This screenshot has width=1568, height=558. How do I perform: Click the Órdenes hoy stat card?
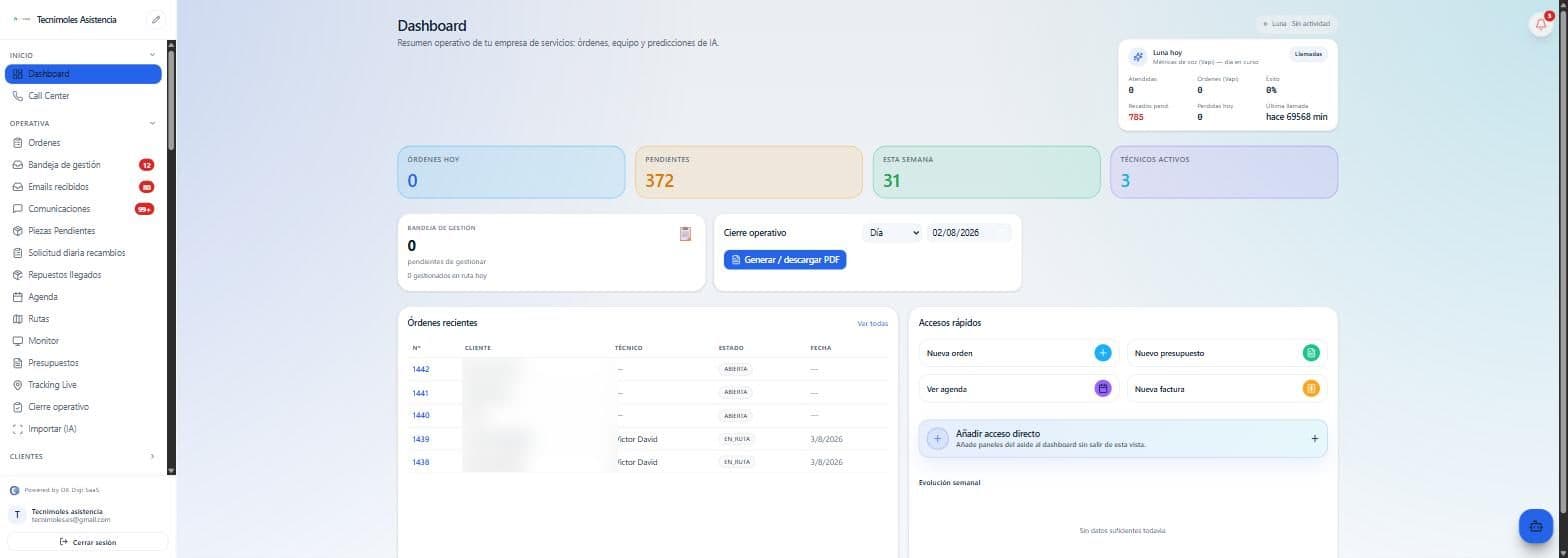point(511,172)
